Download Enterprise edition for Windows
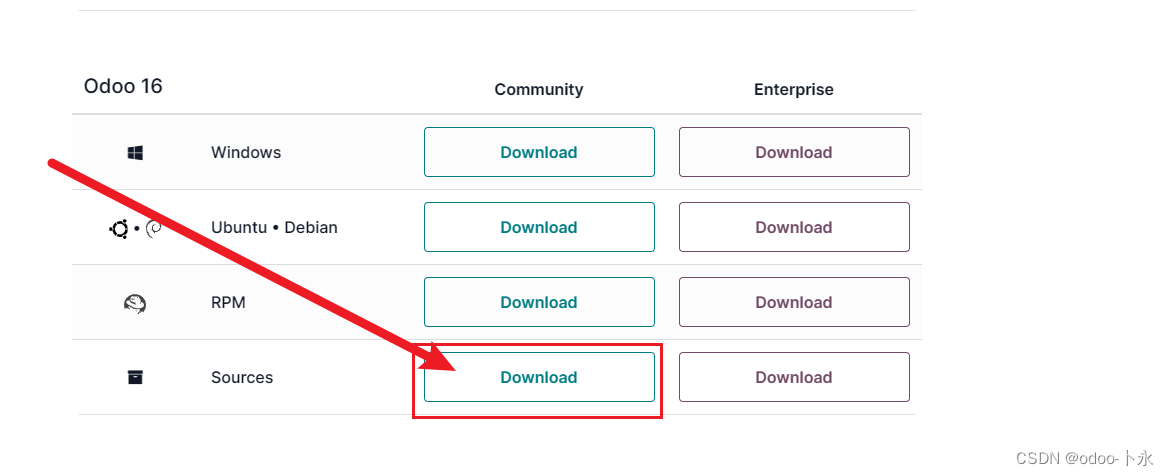 click(x=794, y=152)
